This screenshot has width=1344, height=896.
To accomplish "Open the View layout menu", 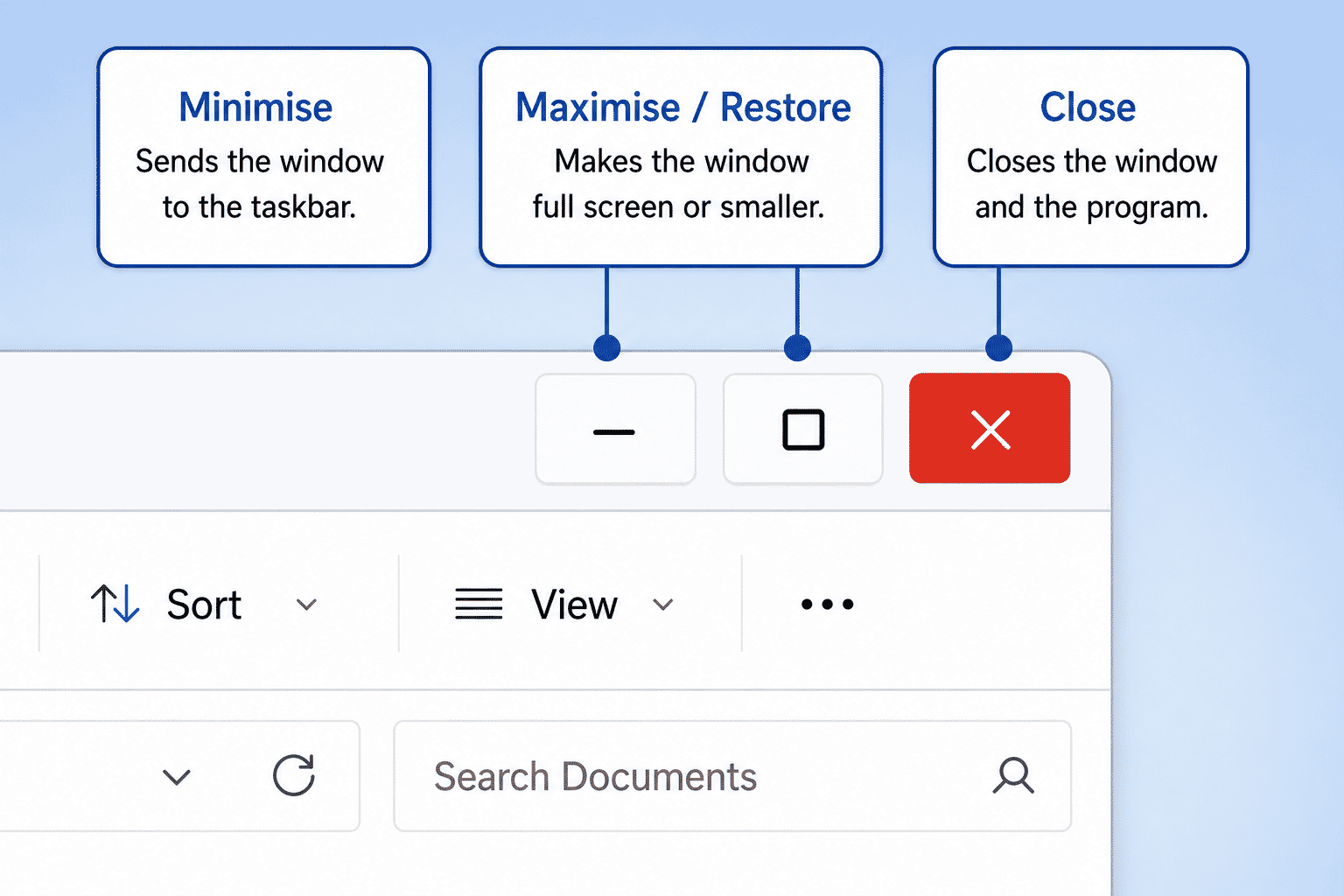I will click(564, 604).
